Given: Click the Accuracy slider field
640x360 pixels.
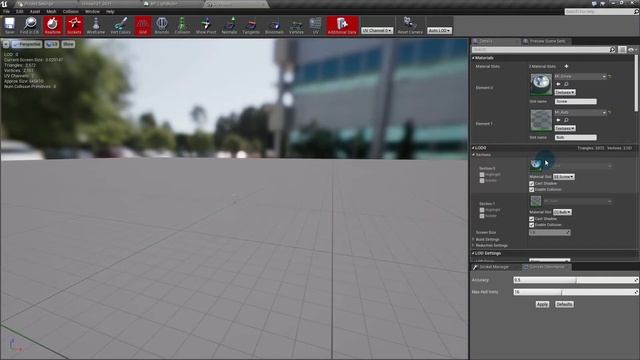Looking at the screenshot, I should 576,280.
